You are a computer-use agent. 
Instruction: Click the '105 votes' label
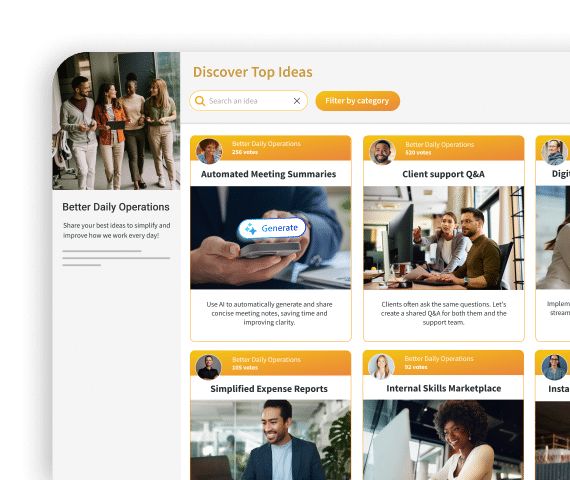click(x=245, y=368)
